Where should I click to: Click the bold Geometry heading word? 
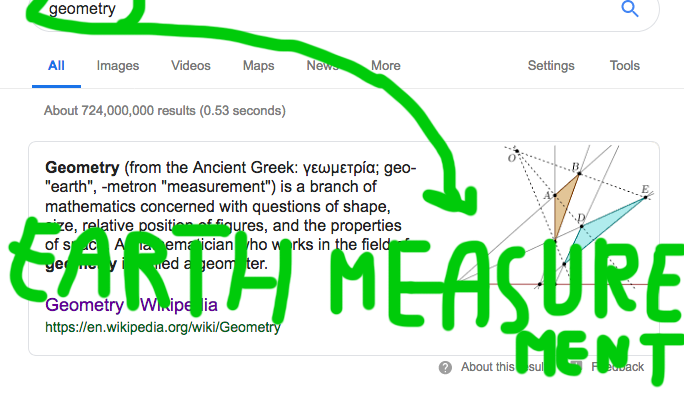click(x=82, y=168)
